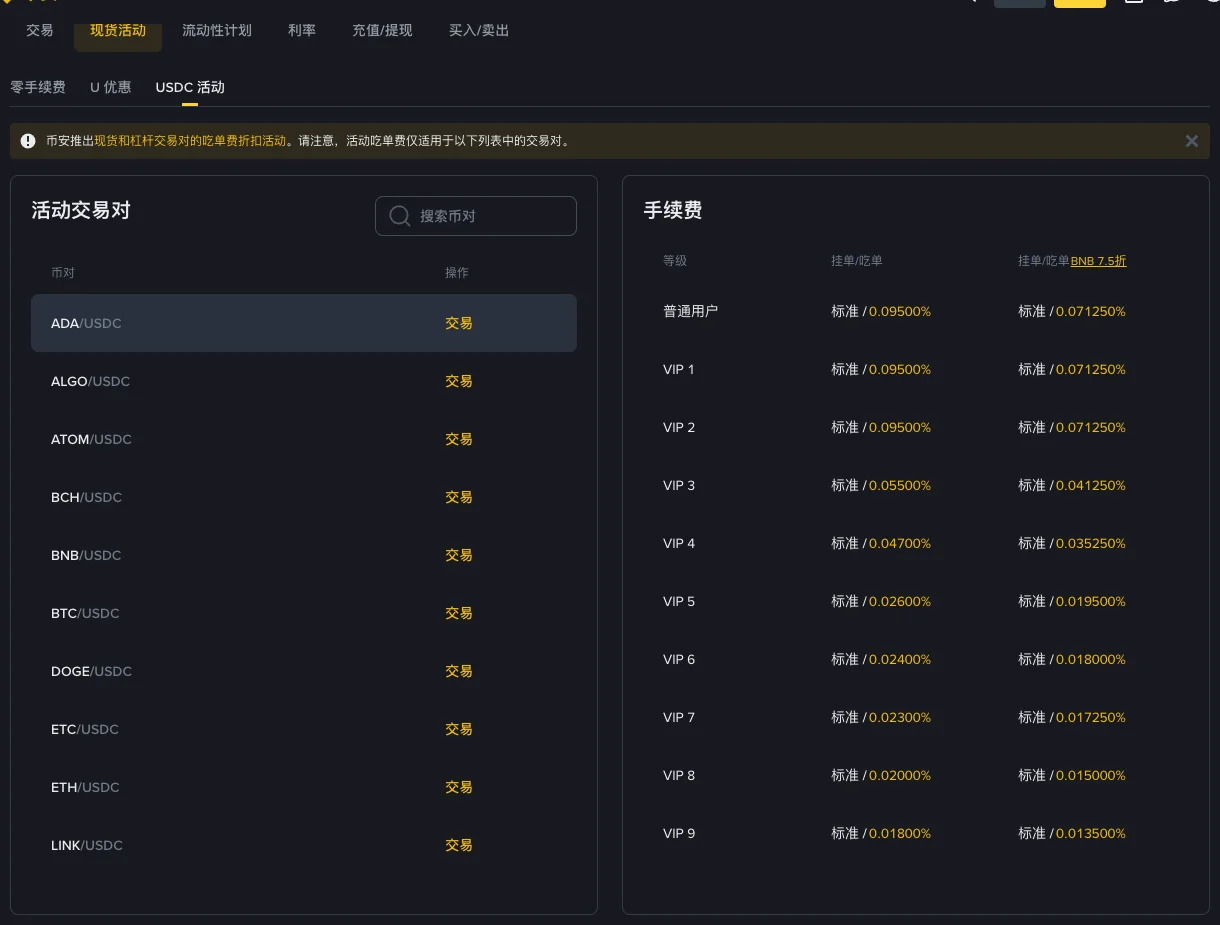
Task: Click VIP 9 fee 标准 / 0.01800%
Action: 881,833
